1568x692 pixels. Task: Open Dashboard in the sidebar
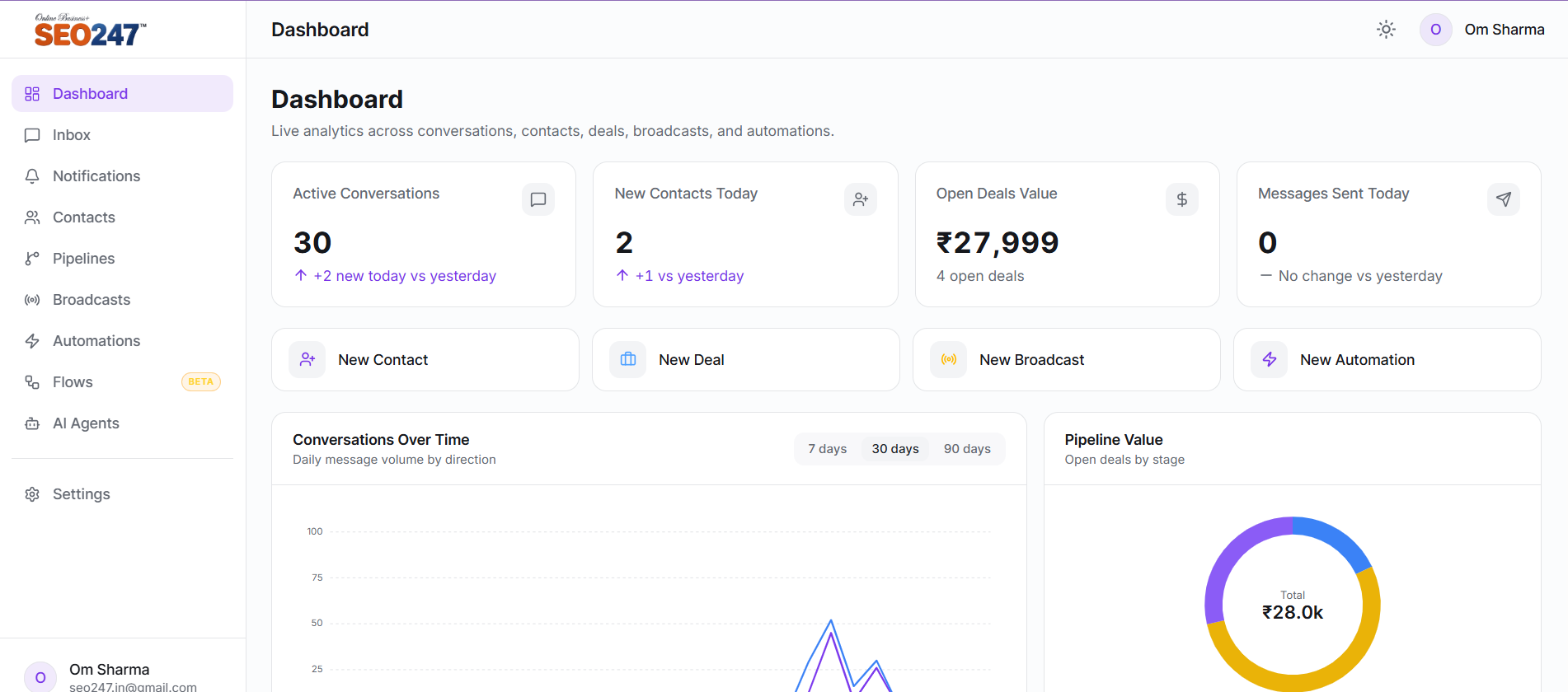(x=122, y=94)
